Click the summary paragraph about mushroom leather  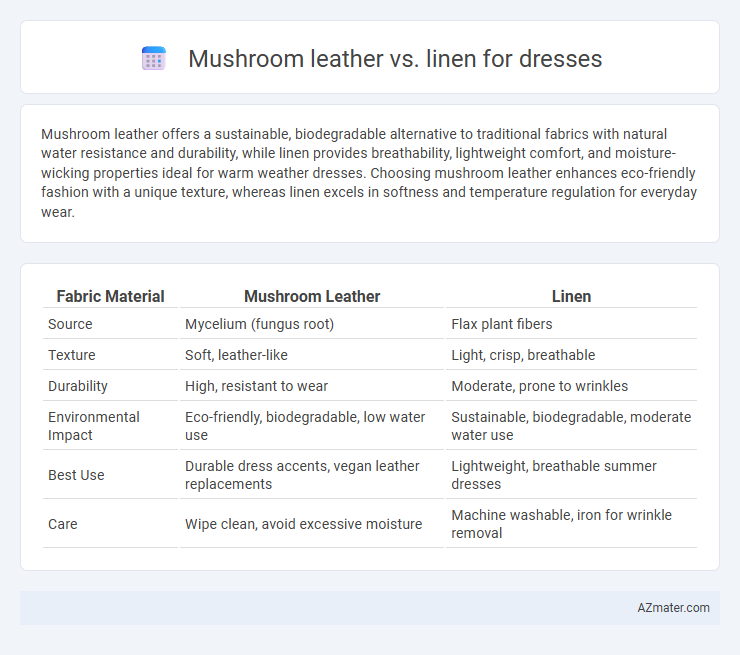[x=369, y=173]
